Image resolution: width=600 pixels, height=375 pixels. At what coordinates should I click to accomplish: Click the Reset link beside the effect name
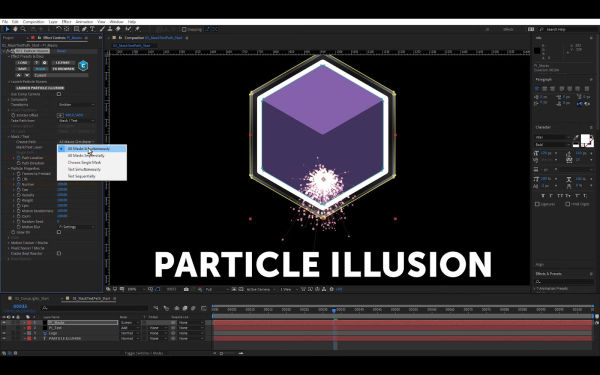(x=61, y=51)
